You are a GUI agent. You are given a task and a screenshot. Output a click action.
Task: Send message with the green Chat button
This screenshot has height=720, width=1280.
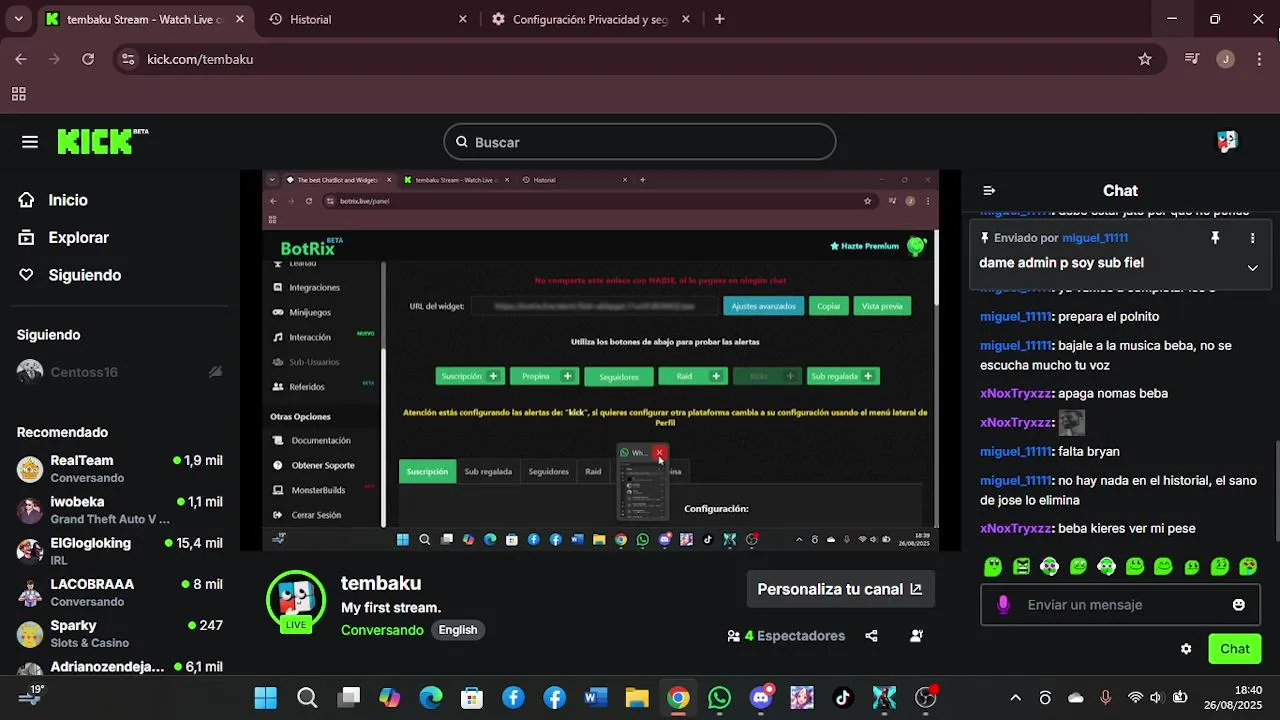pos(1235,649)
